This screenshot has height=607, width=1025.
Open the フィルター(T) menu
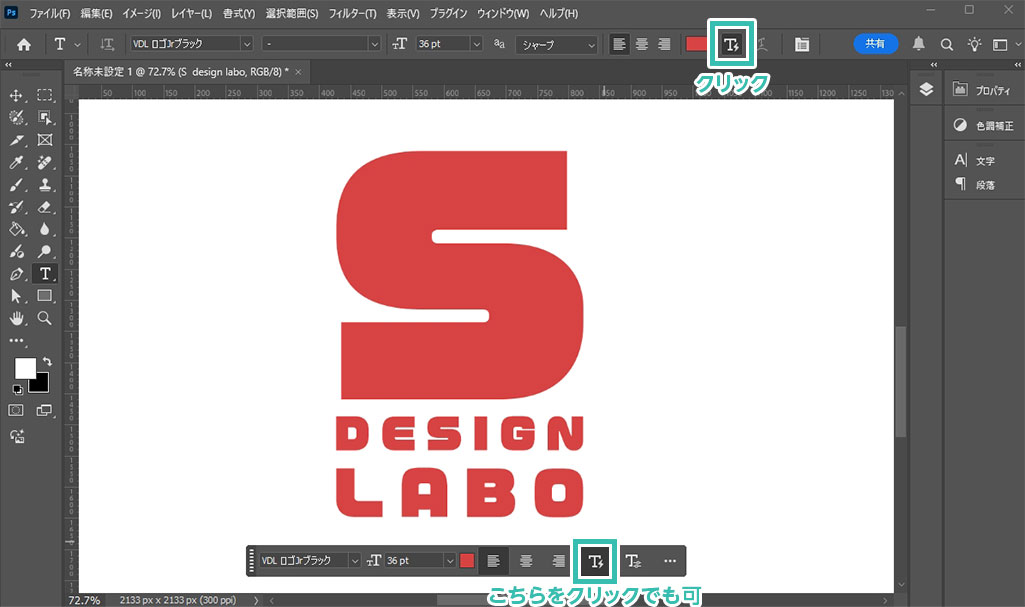point(352,13)
